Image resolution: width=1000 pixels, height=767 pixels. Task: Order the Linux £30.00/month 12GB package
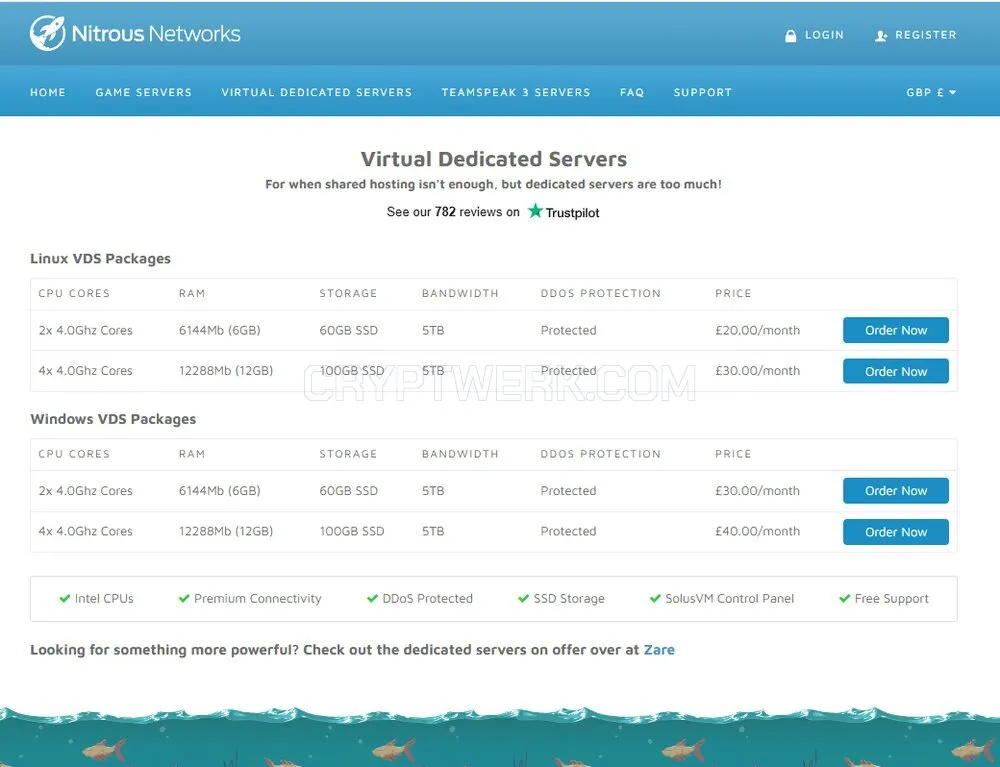click(895, 371)
